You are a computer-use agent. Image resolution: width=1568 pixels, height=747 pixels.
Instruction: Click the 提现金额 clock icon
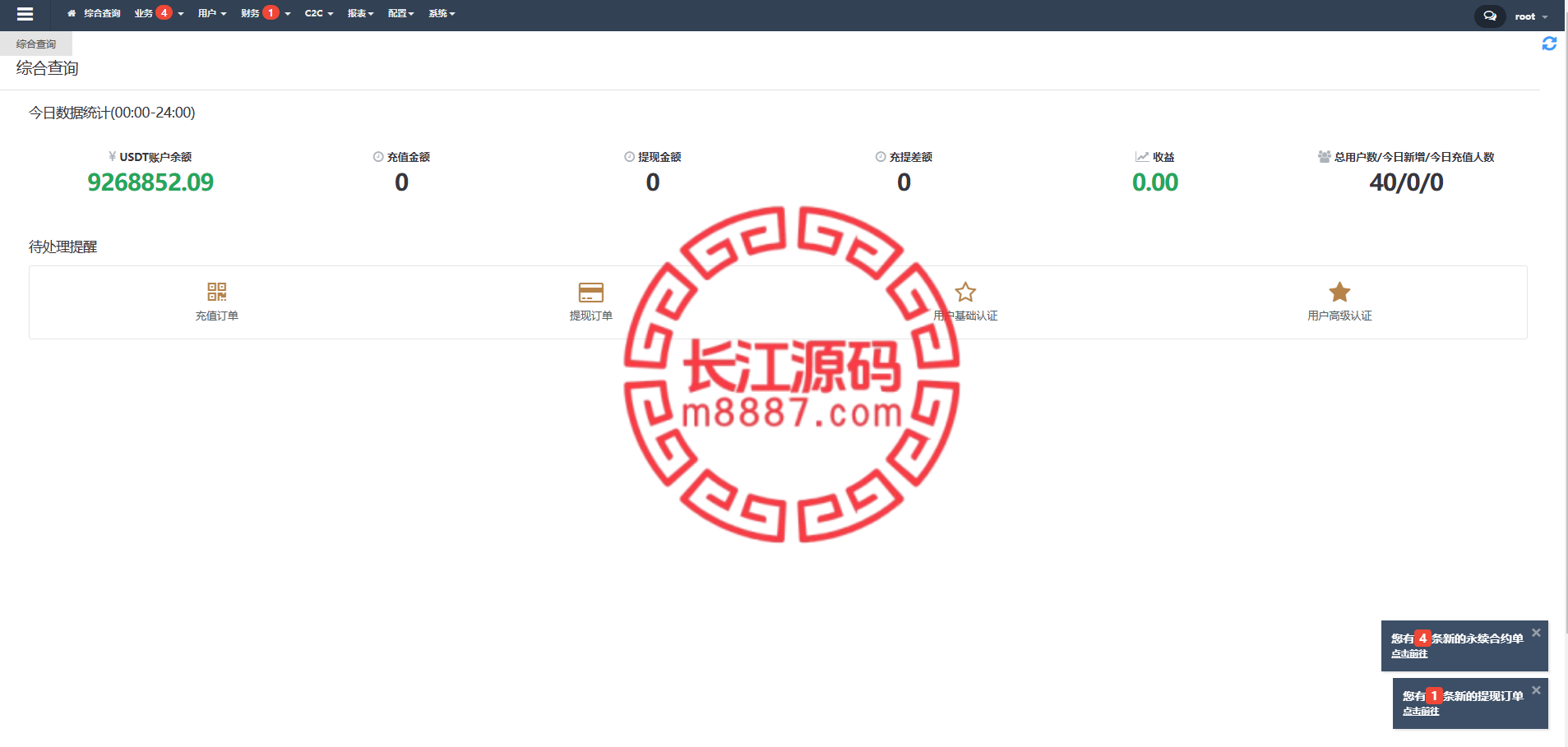point(629,156)
